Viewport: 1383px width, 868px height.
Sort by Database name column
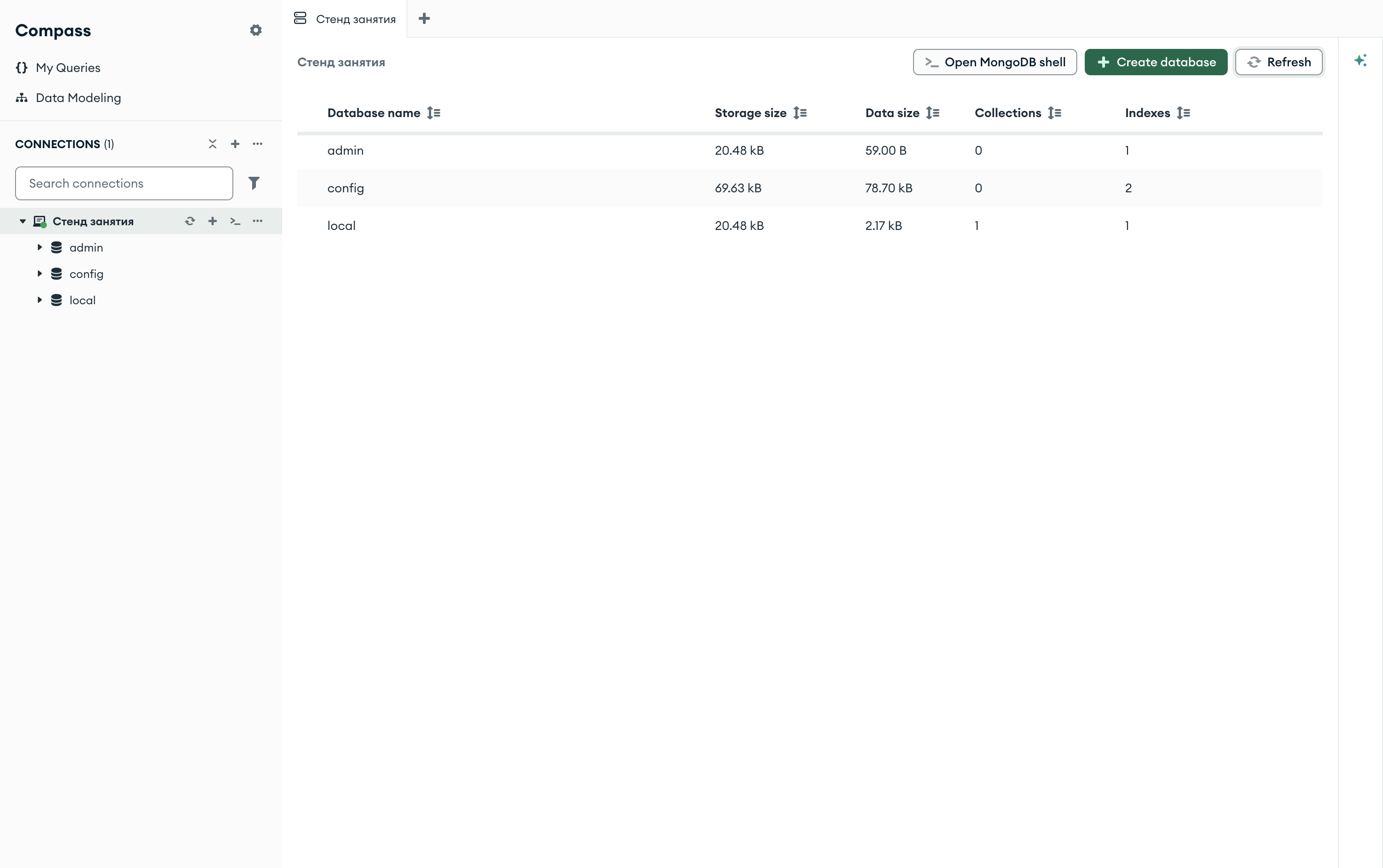(434, 113)
